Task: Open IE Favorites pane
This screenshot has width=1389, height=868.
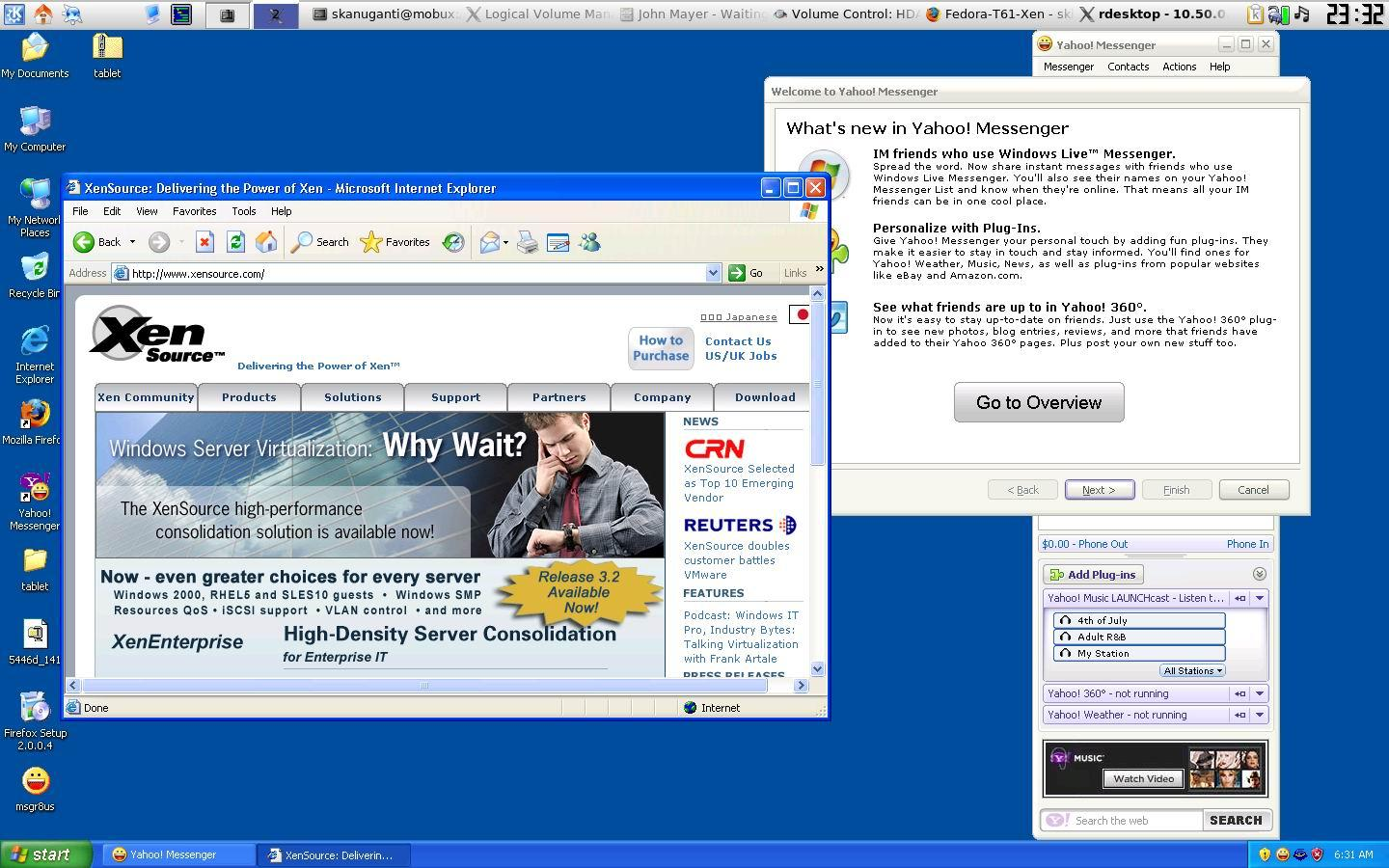Action: pos(395,242)
